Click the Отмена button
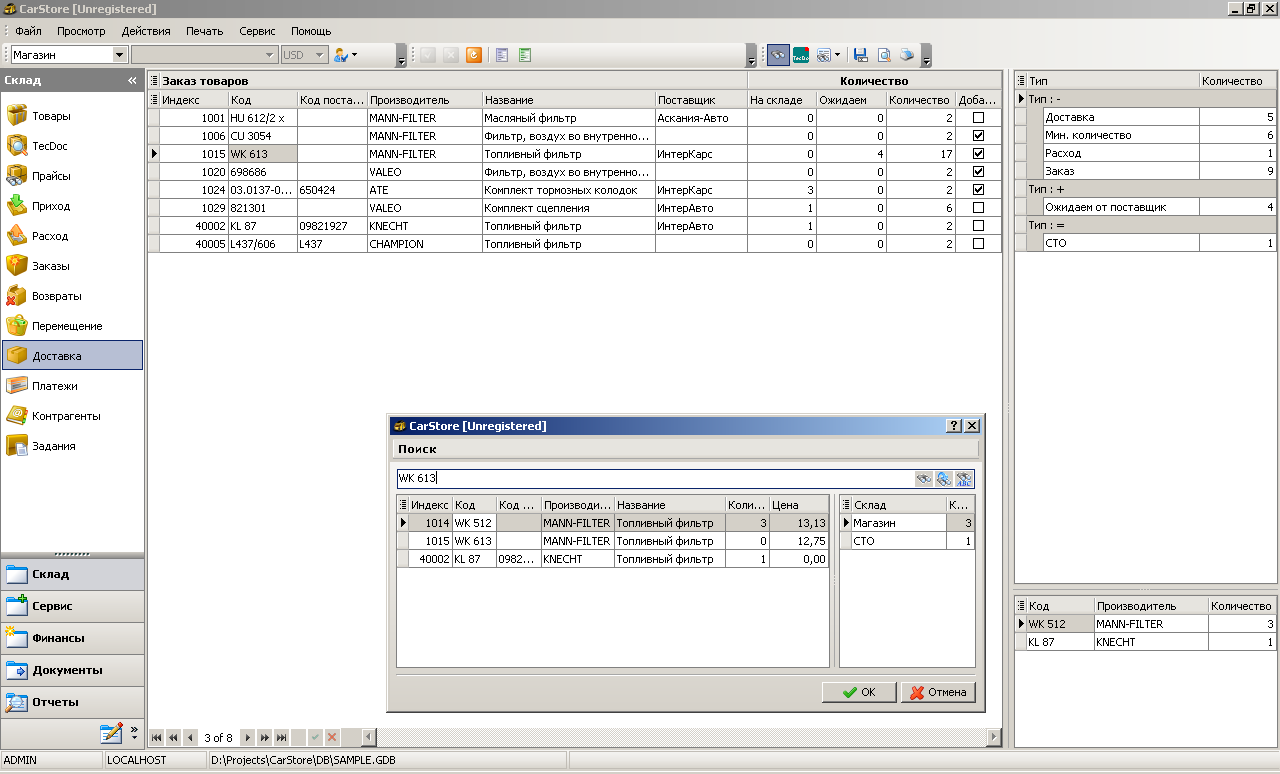This screenshot has width=1280, height=774. (937, 692)
